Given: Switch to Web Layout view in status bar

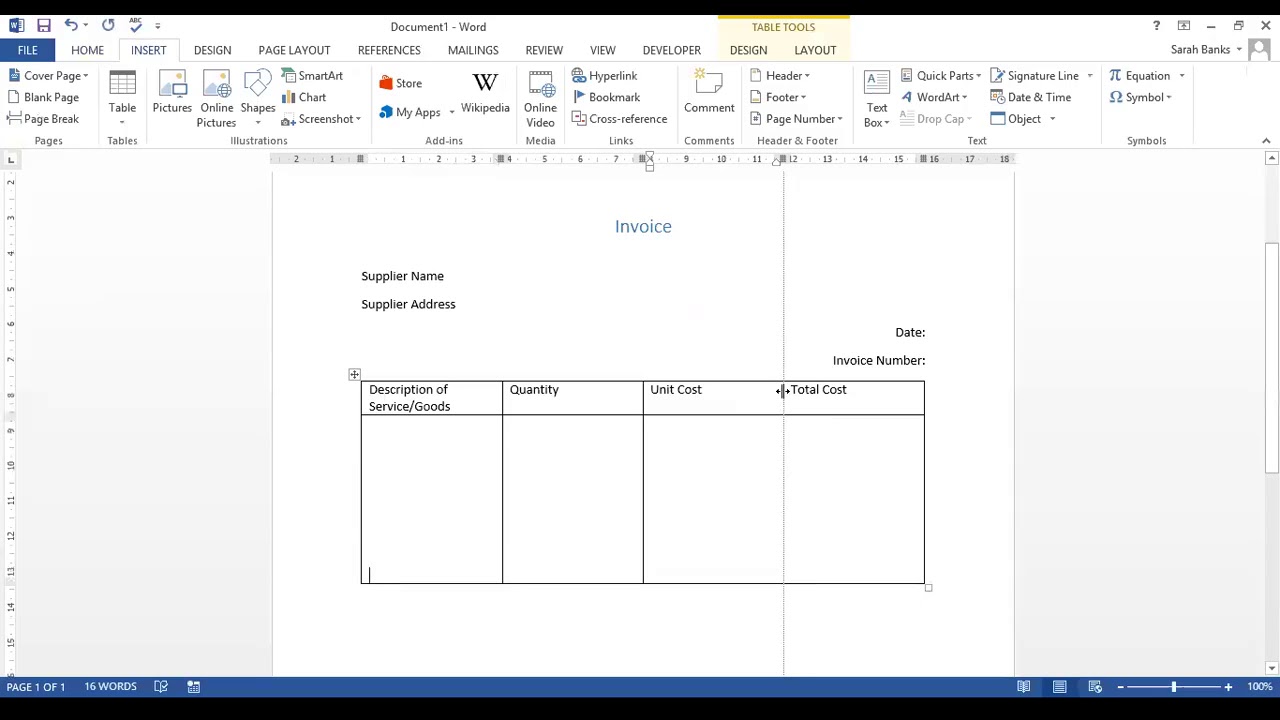Looking at the screenshot, I should click(x=1095, y=687).
